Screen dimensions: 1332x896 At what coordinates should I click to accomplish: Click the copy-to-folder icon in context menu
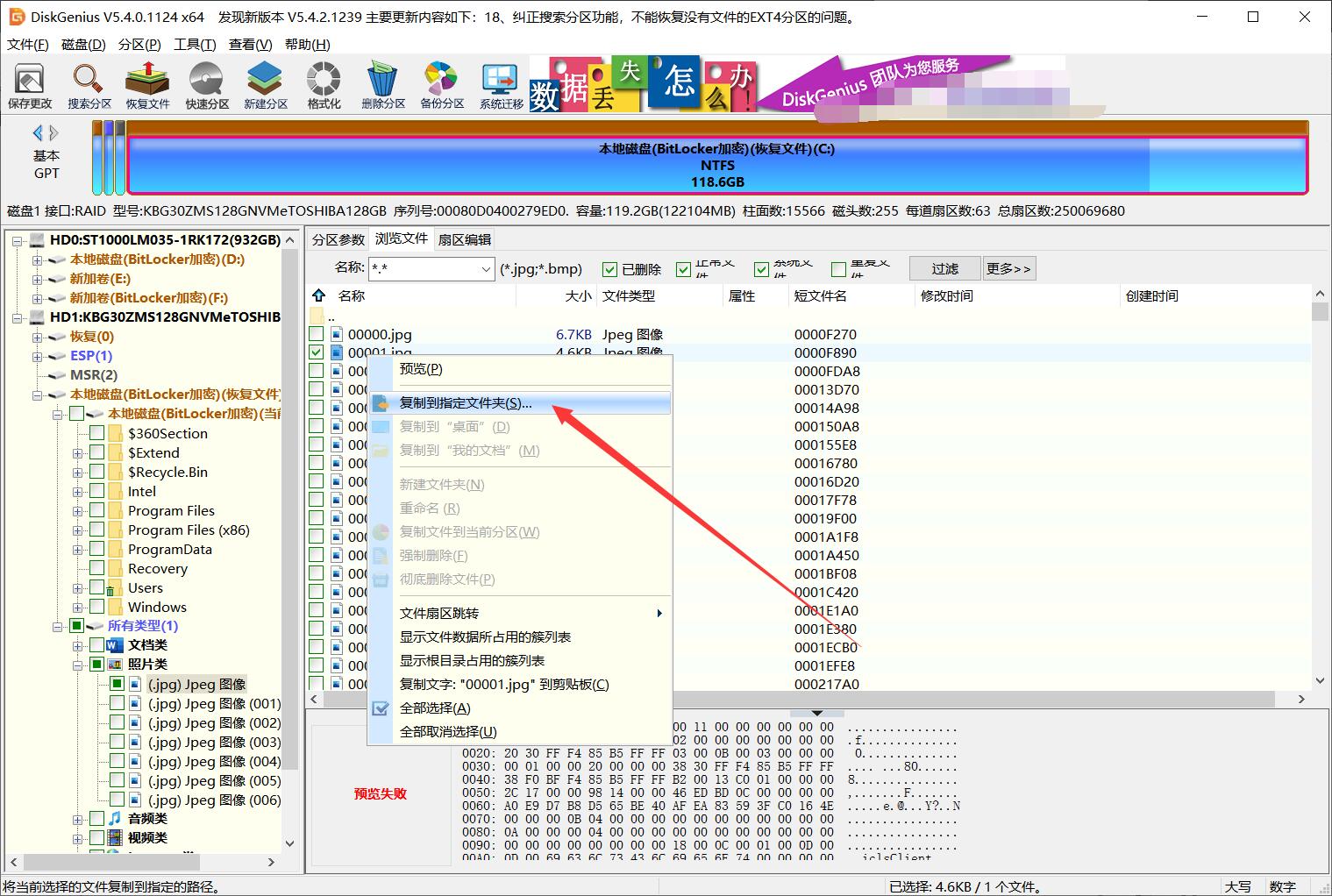coord(381,403)
